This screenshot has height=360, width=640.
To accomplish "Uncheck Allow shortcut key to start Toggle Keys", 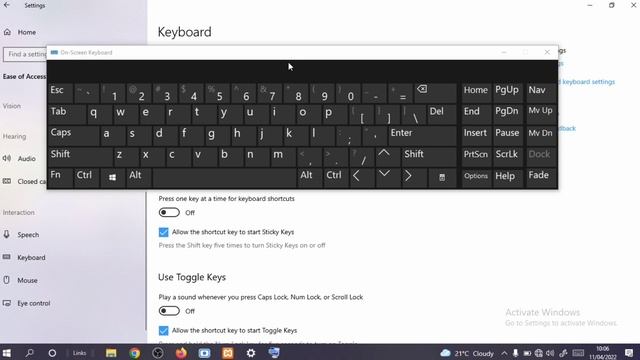I will point(163,330).
